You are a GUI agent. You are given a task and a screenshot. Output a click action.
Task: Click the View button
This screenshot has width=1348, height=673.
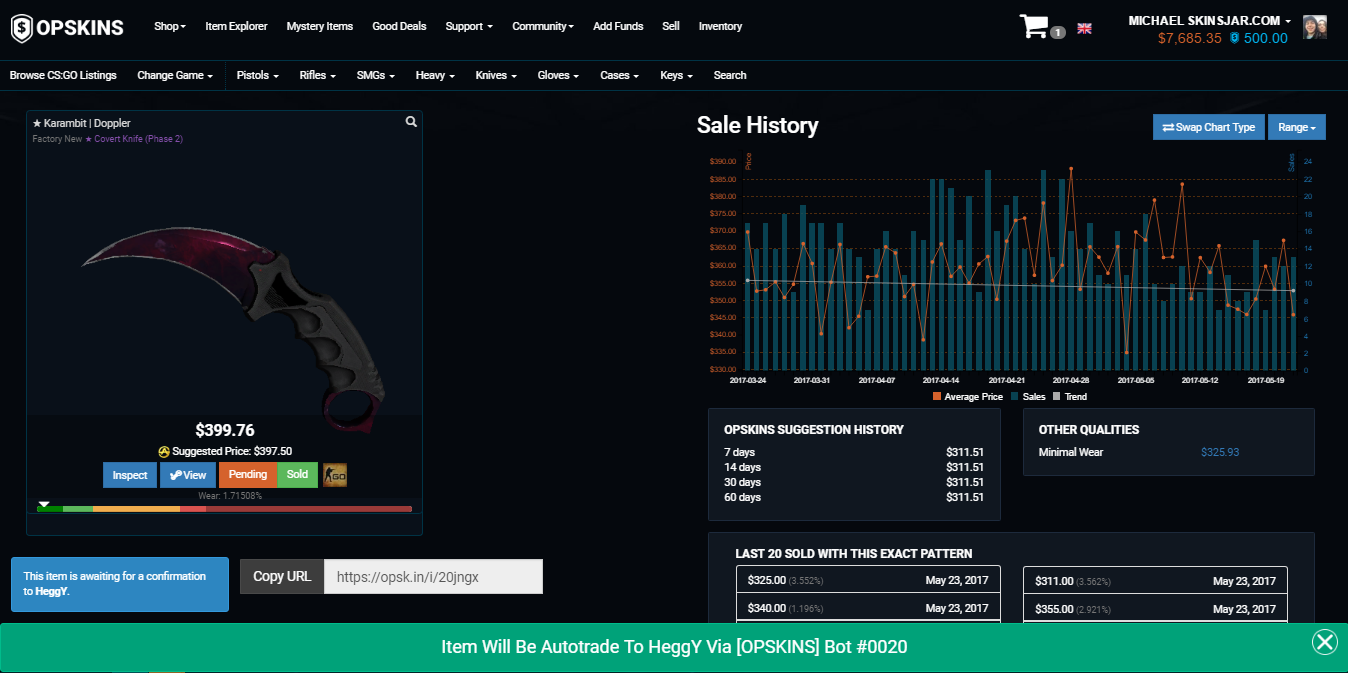[188, 475]
